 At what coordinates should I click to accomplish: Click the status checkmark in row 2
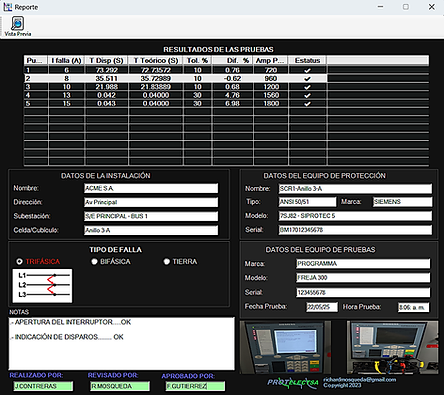coord(307,79)
